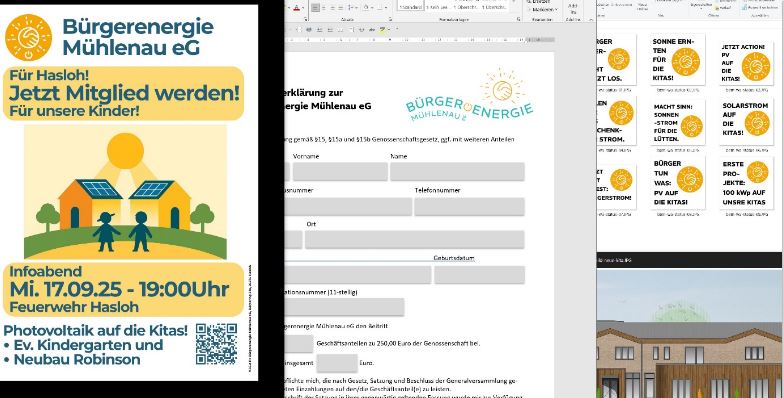The image size is (783, 398).
Task: Click the borders icon in Absatz group
Action: [380, 8]
